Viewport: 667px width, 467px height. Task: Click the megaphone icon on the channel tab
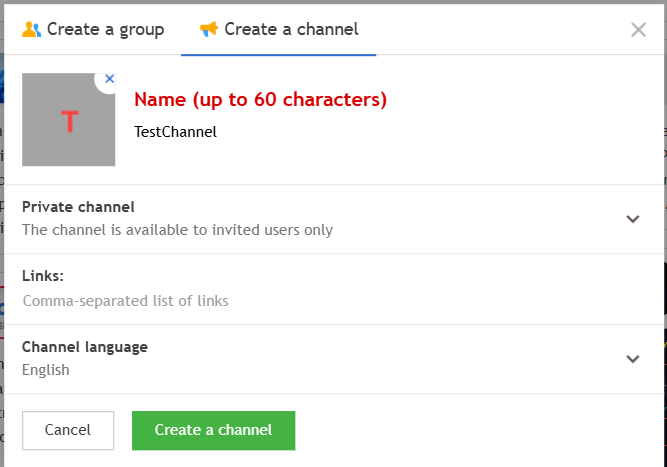[208, 29]
